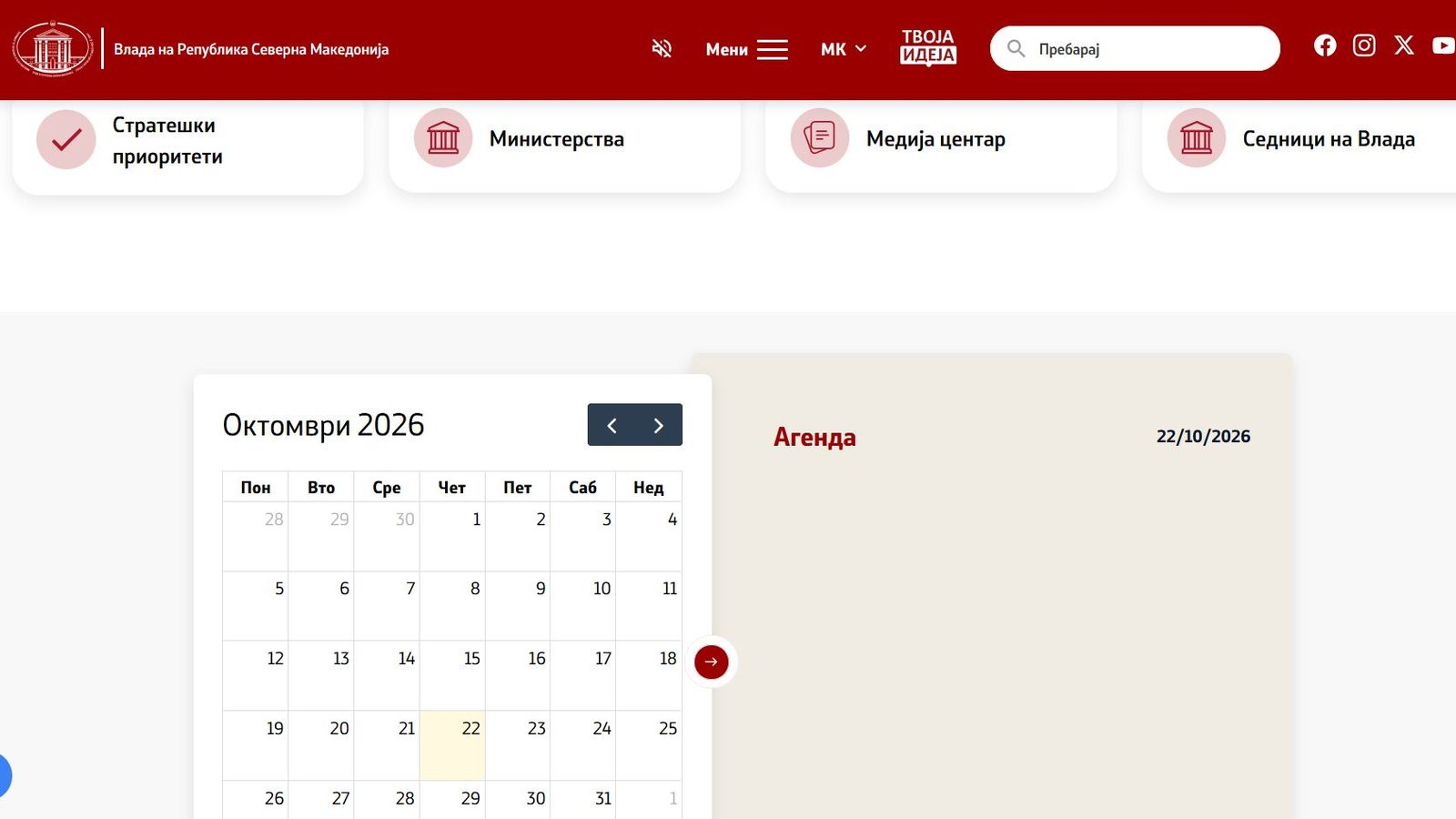The image size is (1456, 819).
Task: Click the Пон column header
Action: point(256,488)
